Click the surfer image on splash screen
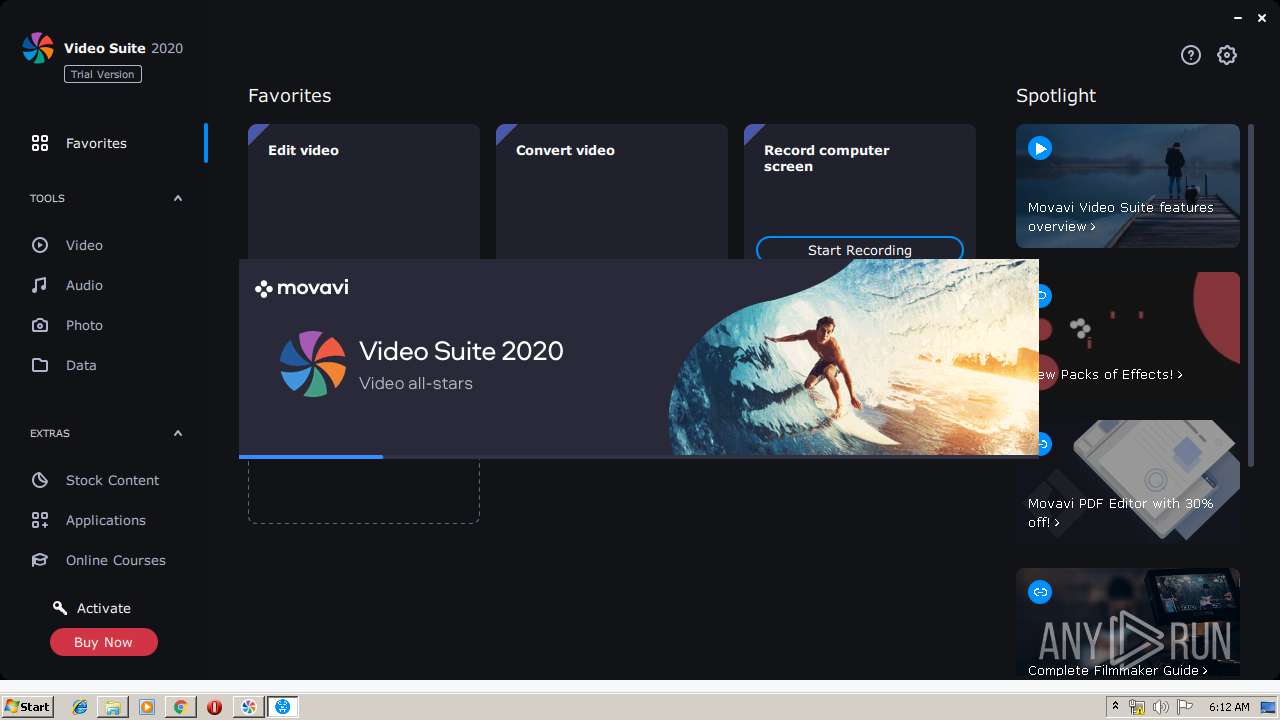Image resolution: width=1280 pixels, height=720 pixels. pyautogui.click(x=854, y=357)
